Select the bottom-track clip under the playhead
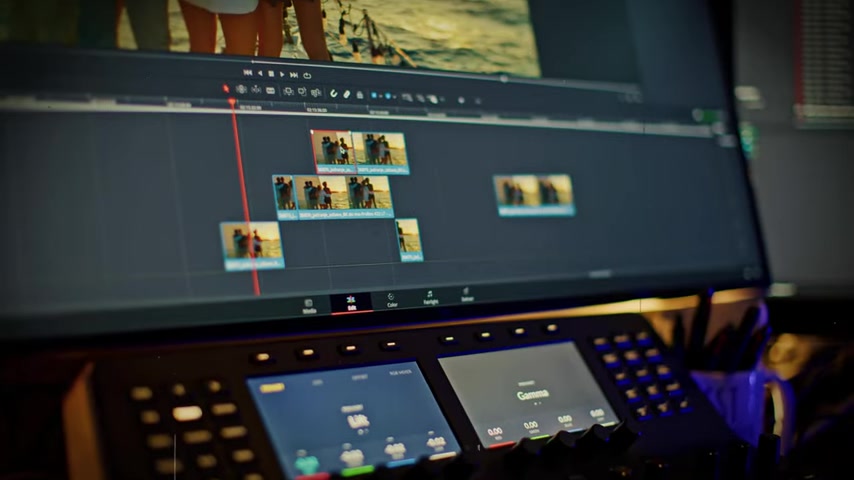This screenshot has height=480, width=854. point(252,245)
